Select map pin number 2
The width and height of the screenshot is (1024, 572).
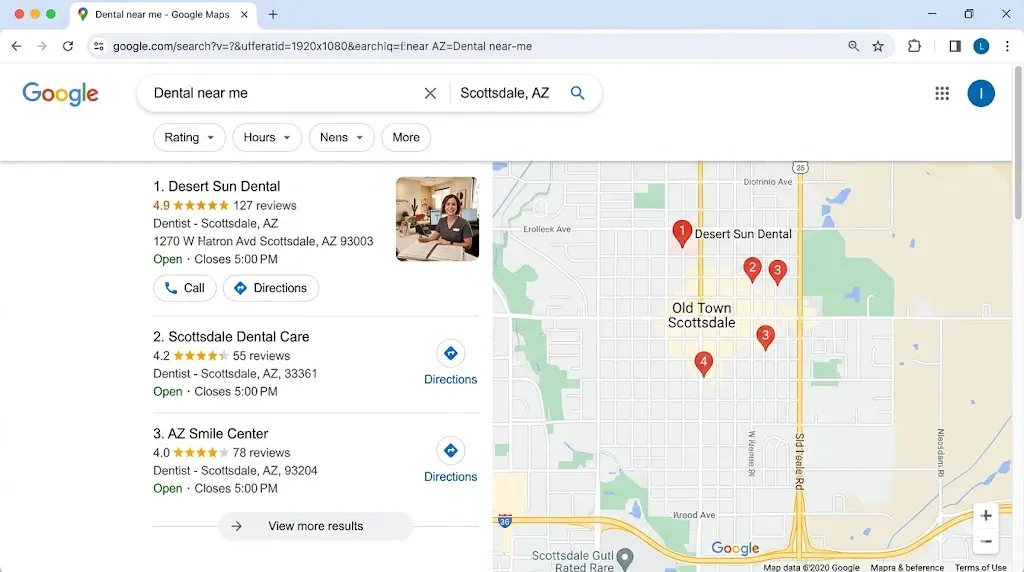click(x=752, y=268)
